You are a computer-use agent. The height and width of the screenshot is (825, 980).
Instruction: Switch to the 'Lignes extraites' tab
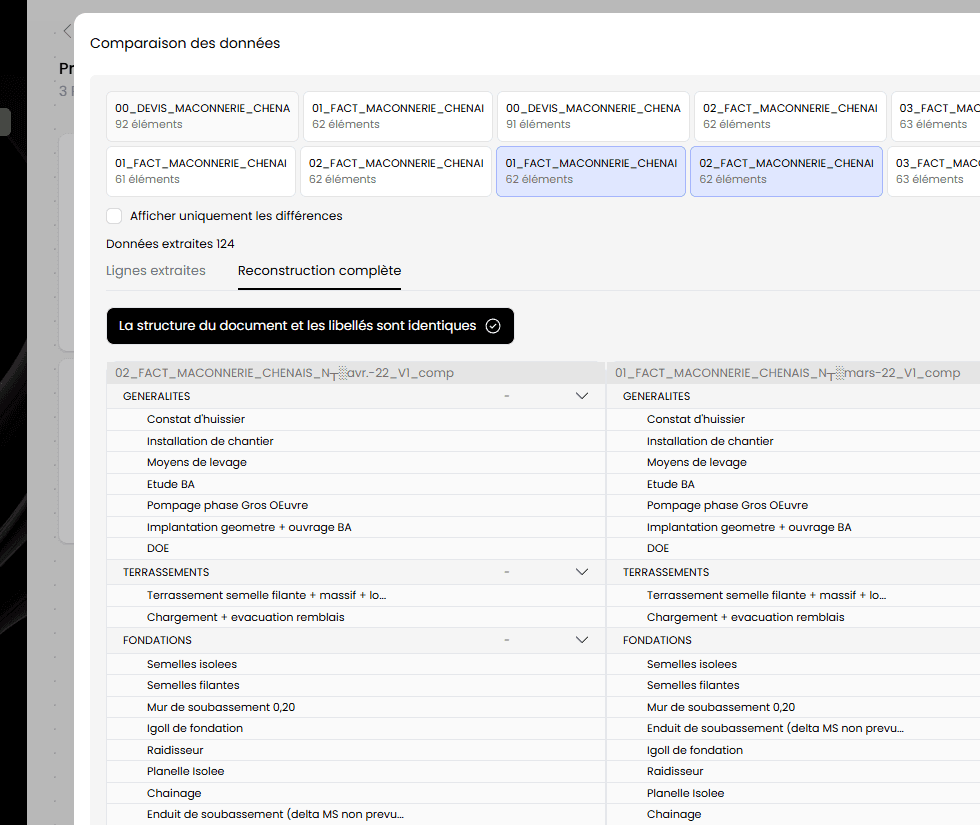click(156, 271)
